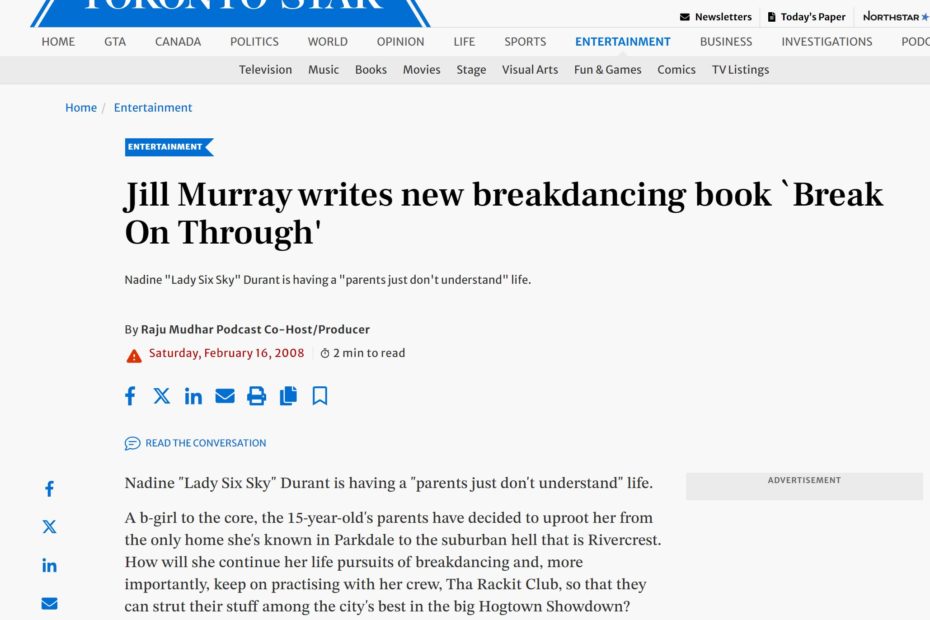Open Movies subsection

tap(422, 70)
